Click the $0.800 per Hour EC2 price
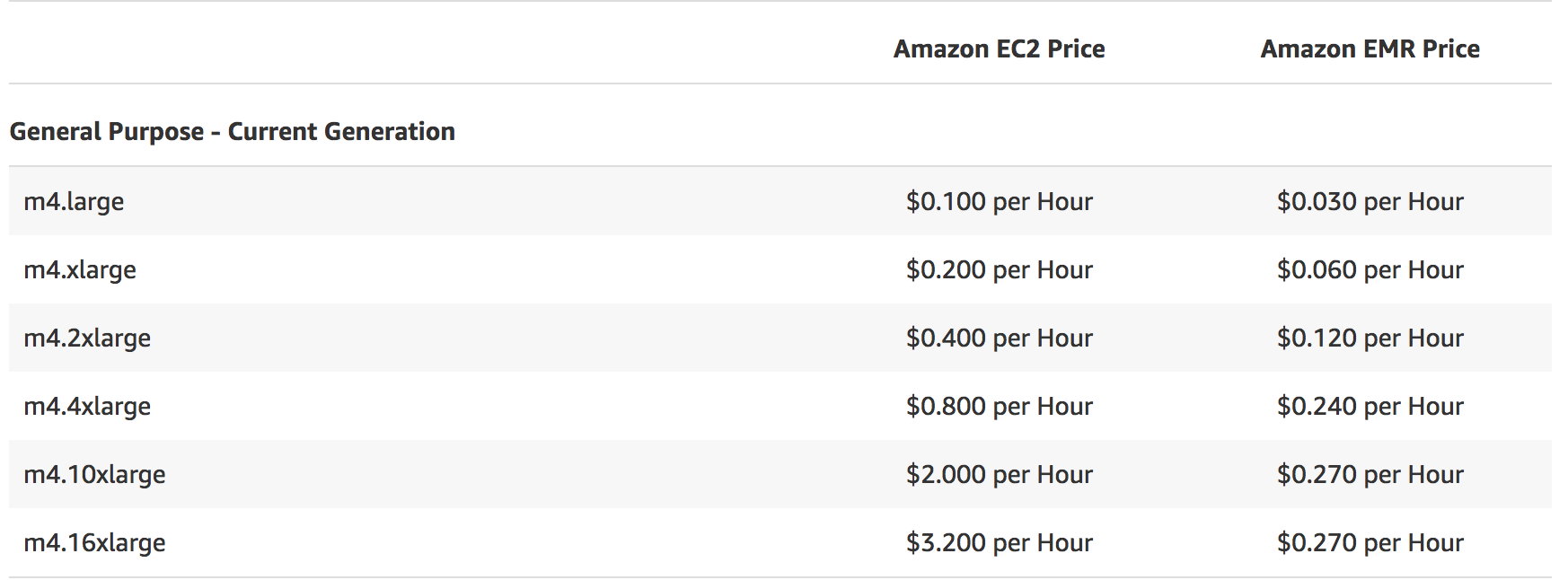 pyautogui.click(x=999, y=406)
